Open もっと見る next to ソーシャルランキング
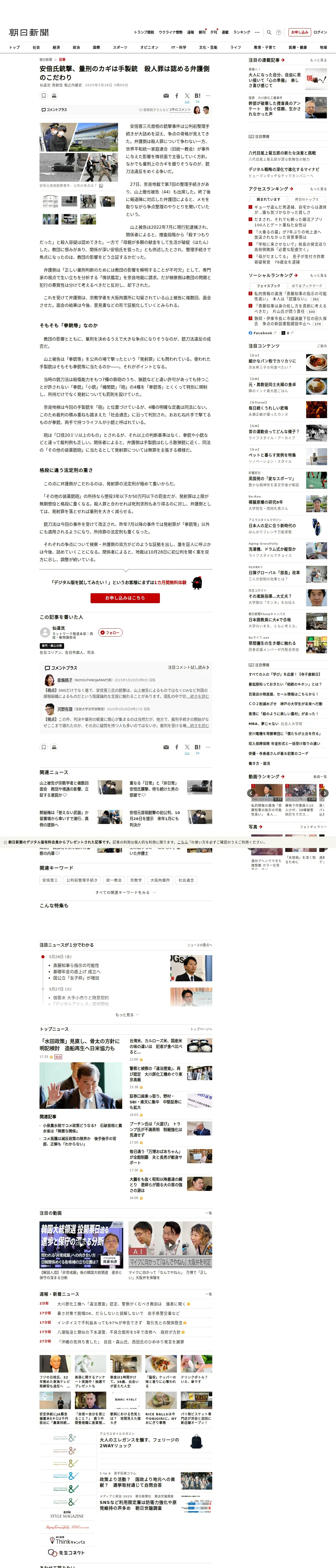Screen dimensions: 336x1568 318,275
